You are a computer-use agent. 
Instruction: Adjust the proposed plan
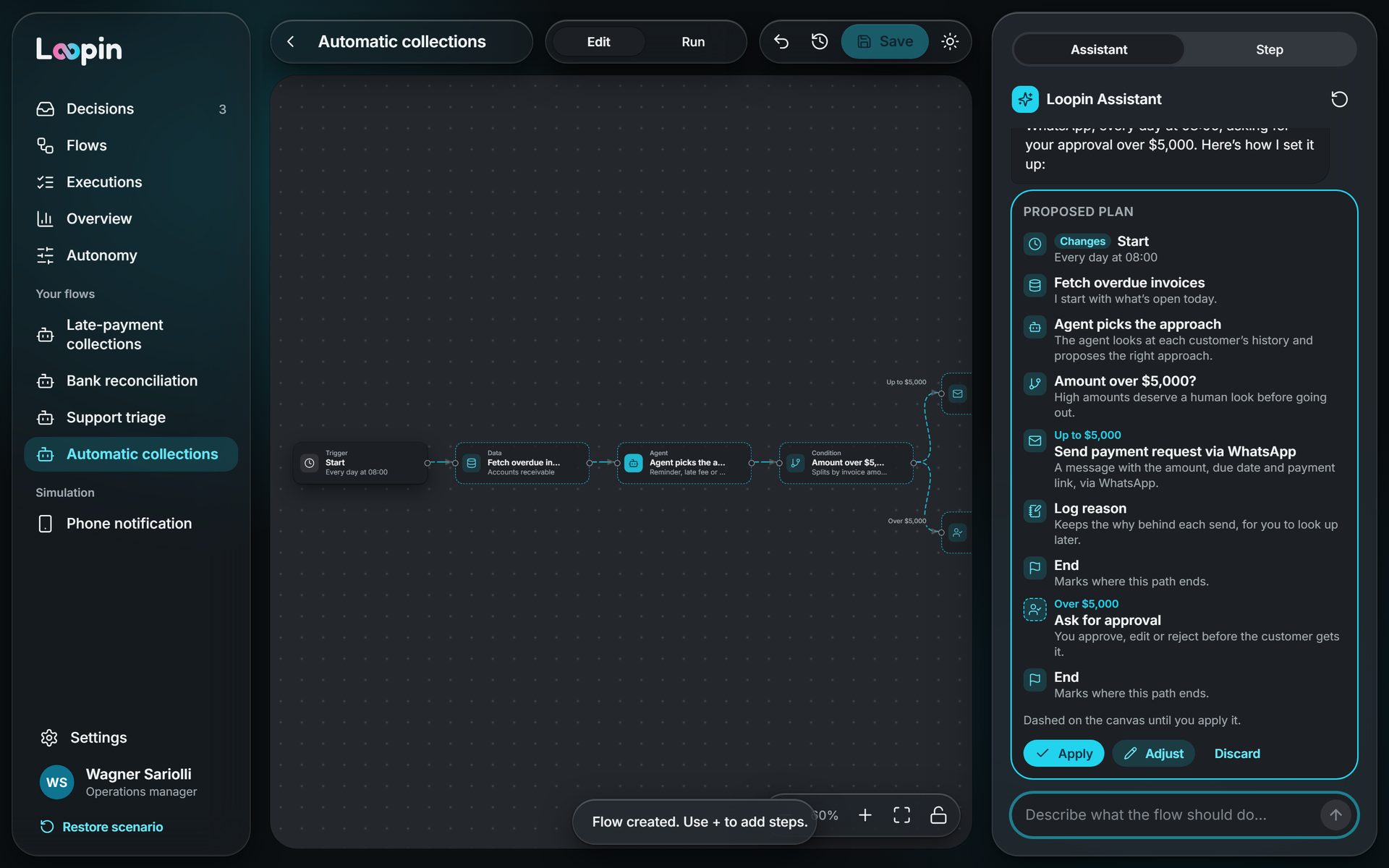coord(1153,753)
